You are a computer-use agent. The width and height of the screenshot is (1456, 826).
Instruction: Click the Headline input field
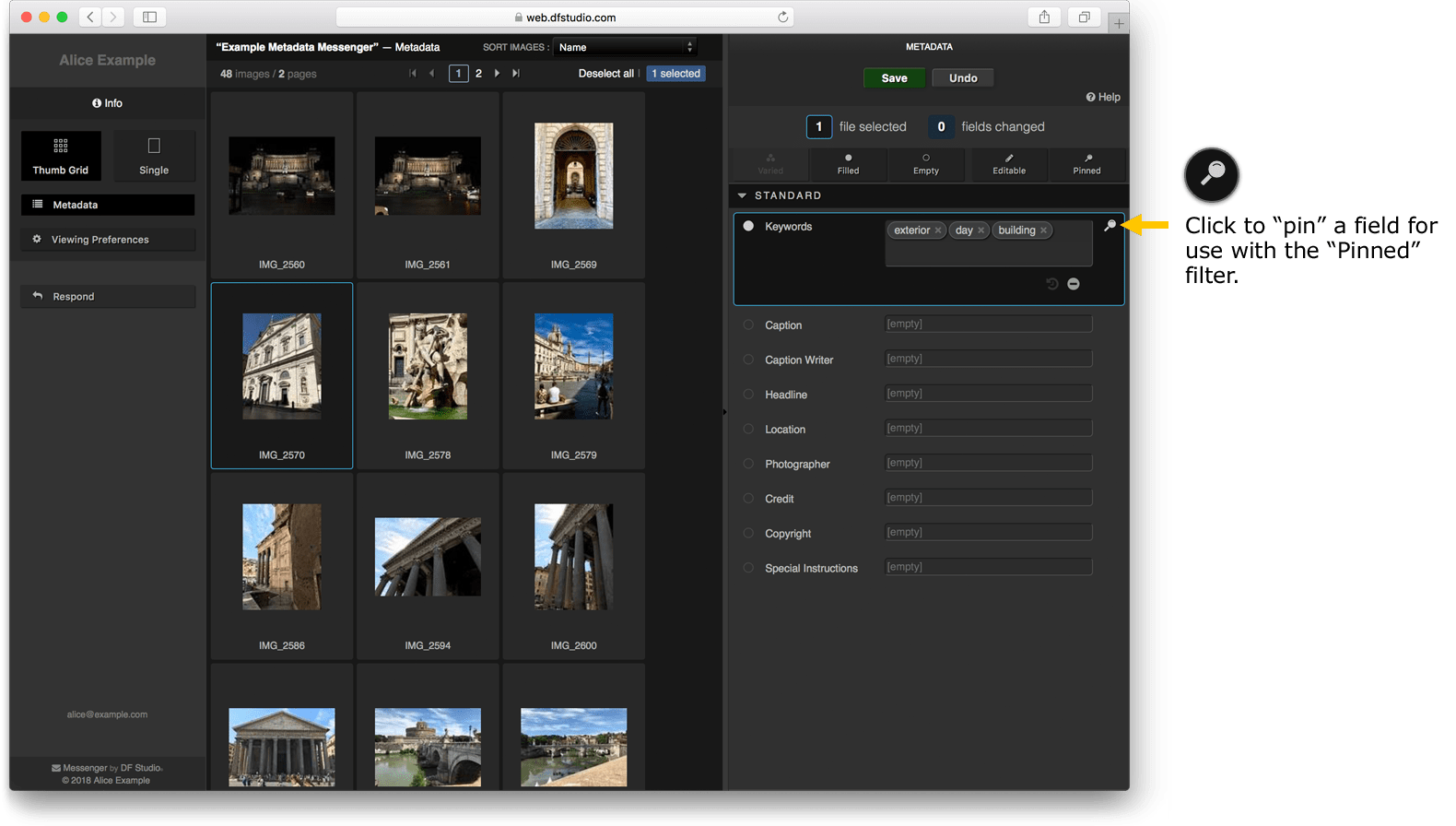coord(989,394)
